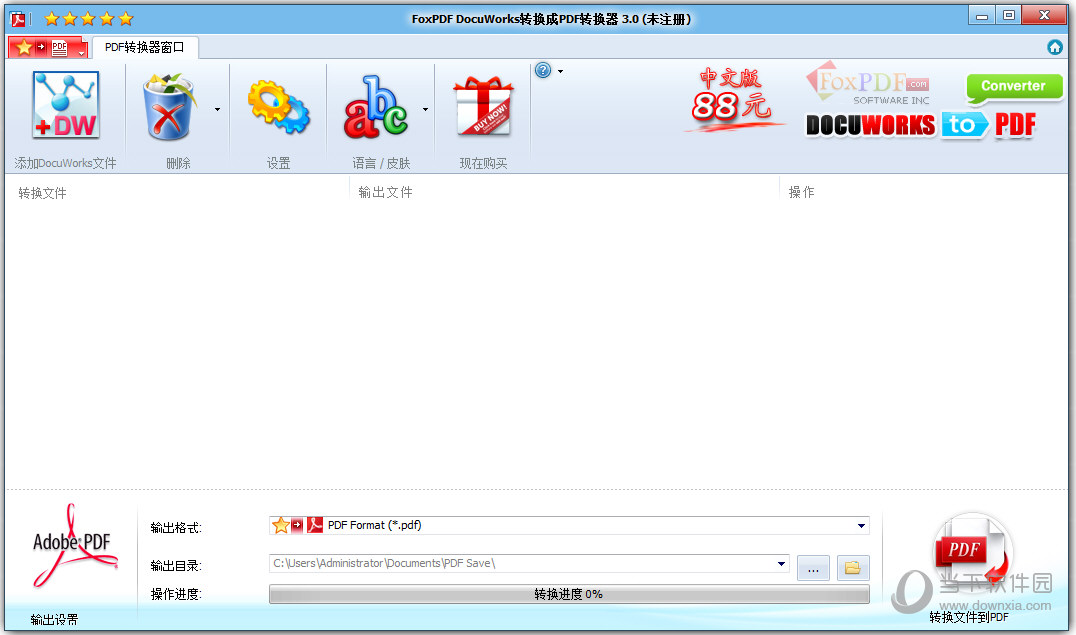Click the 转换文件 column header
1076x635 pixels.
pos(43,193)
